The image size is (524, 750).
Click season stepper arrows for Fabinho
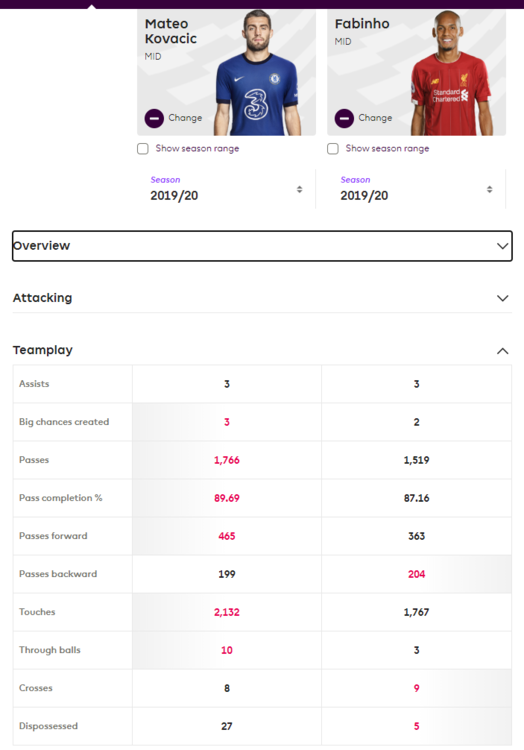coord(490,189)
